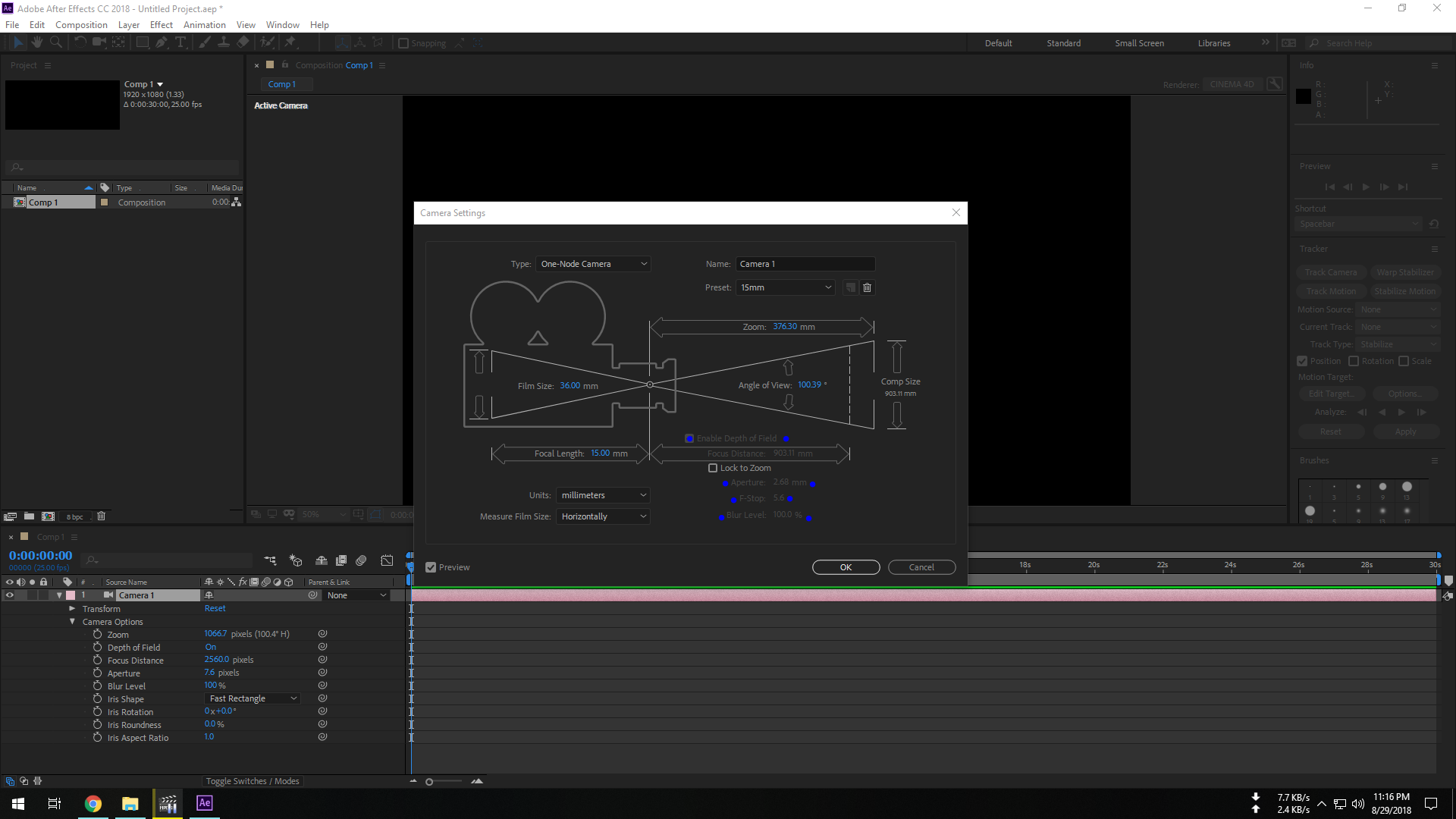The width and height of the screenshot is (1456, 819).
Task: Click the delete preset trash icon
Action: point(868,287)
